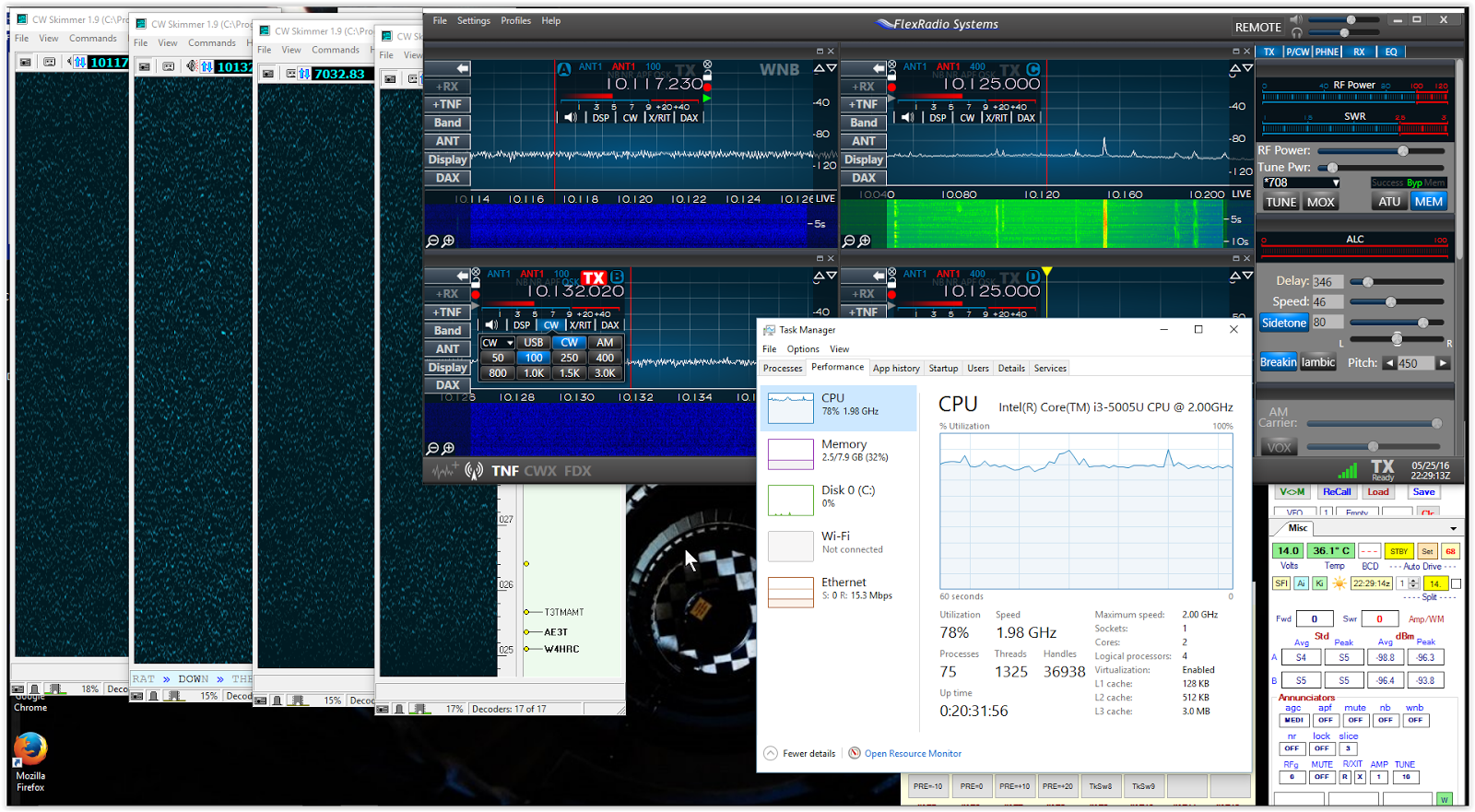This screenshot has width=1475, height=812.
Task: Click the TUNE button
Action: coord(1281,202)
